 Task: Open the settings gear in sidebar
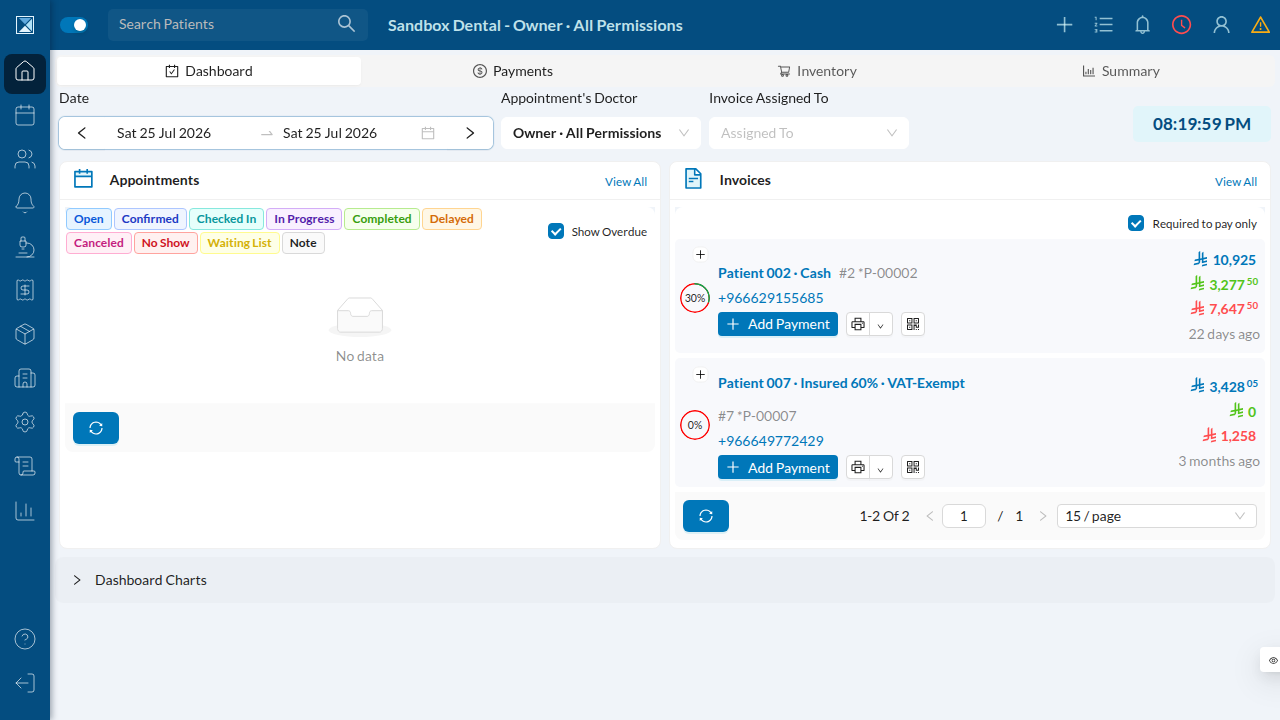[x=25, y=422]
